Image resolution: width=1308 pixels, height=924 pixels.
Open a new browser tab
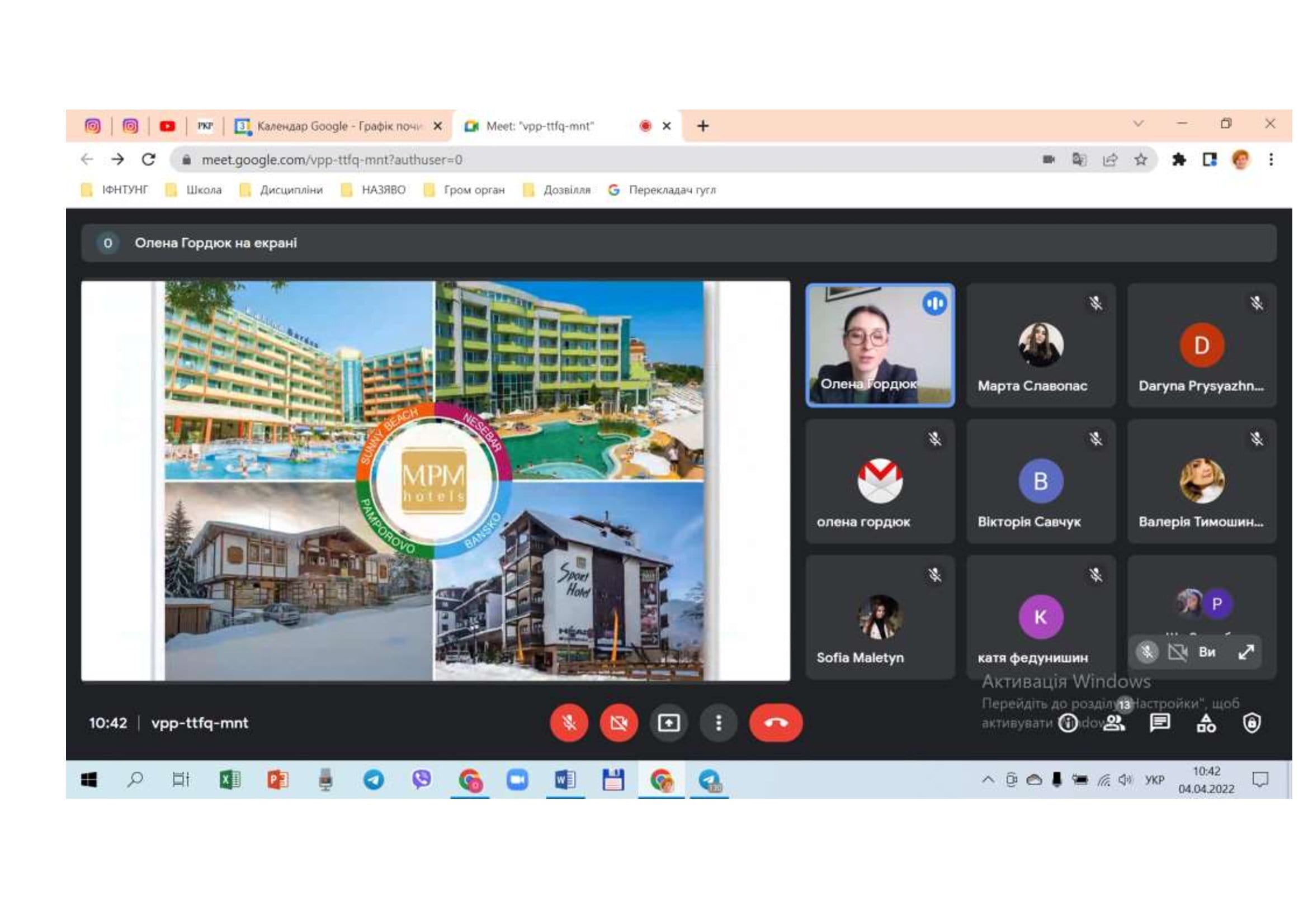pyautogui.click(x=703, y=126)
